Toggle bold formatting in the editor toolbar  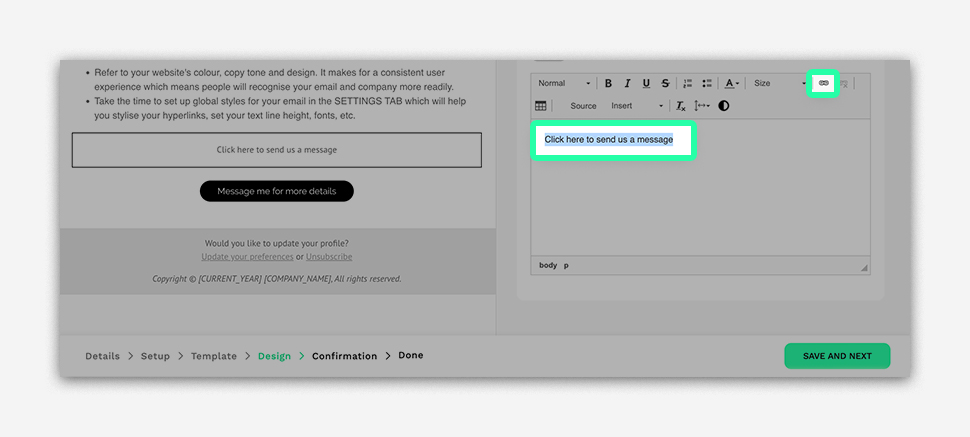[608, 83]
